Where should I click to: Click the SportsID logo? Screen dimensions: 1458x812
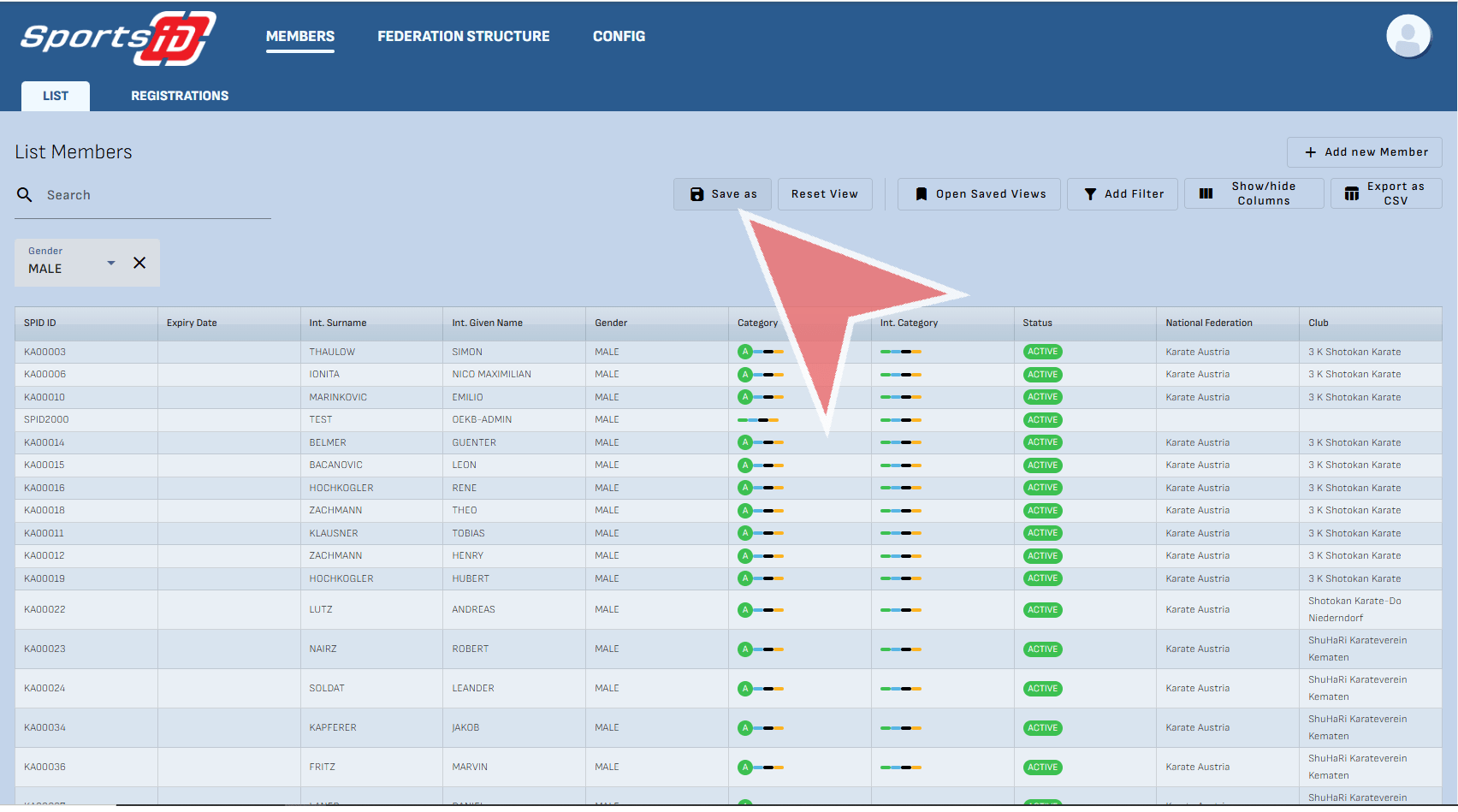coord(118,39)
